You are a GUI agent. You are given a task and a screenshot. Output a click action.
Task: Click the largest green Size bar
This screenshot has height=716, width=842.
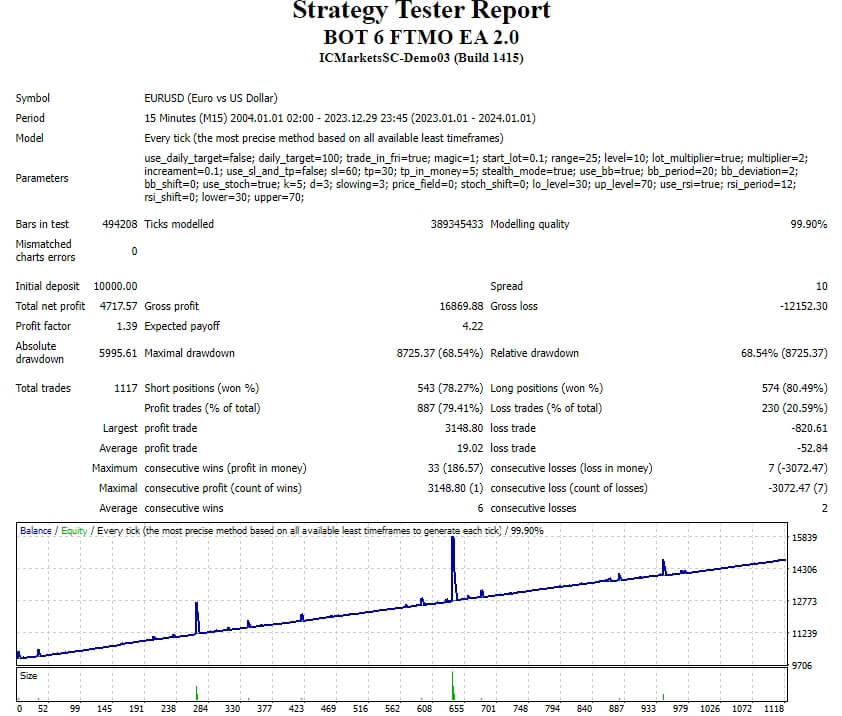coord(453,686)
